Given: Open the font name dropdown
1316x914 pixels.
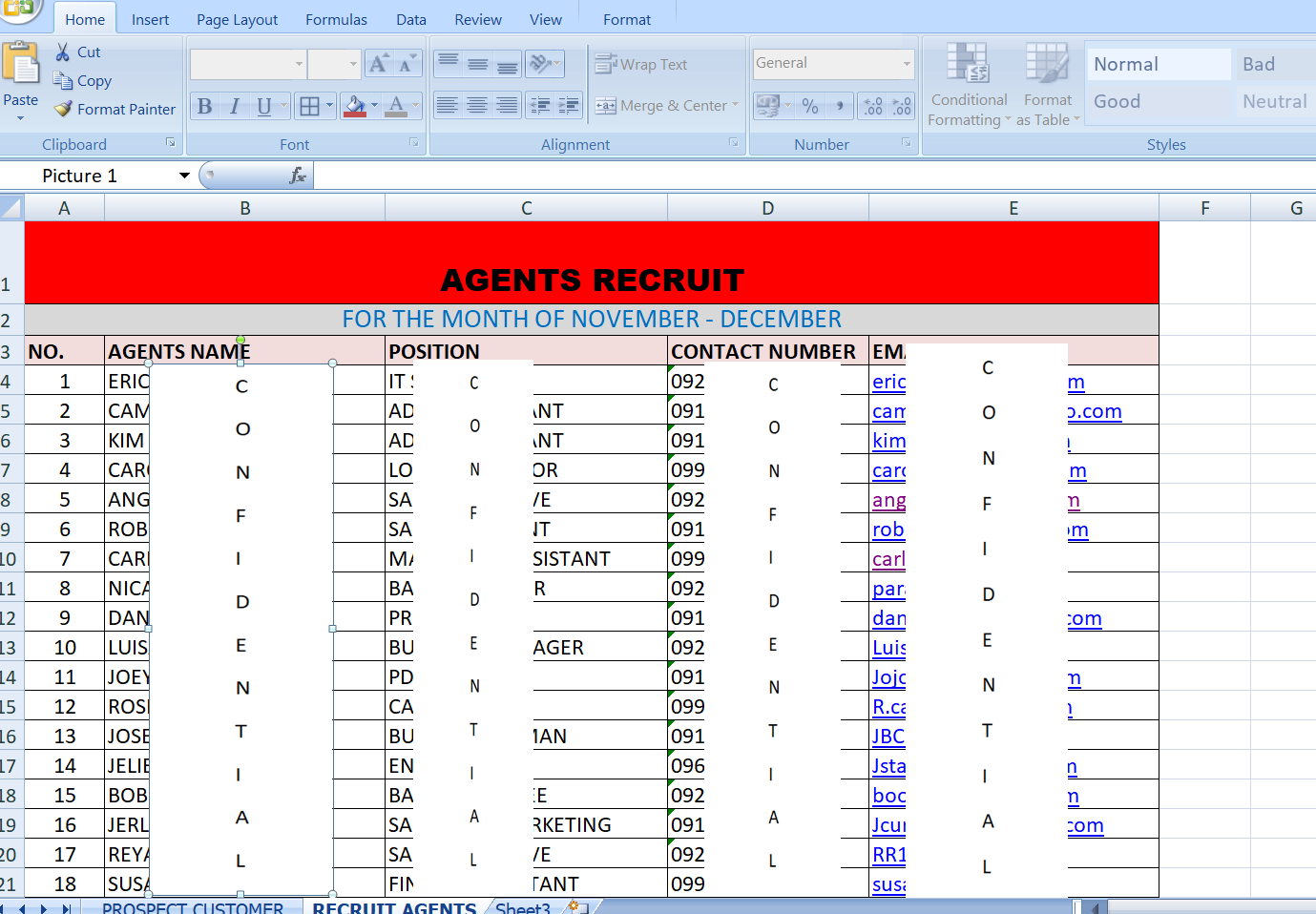Looking at the screenshot, I should [x=299, y=64].
